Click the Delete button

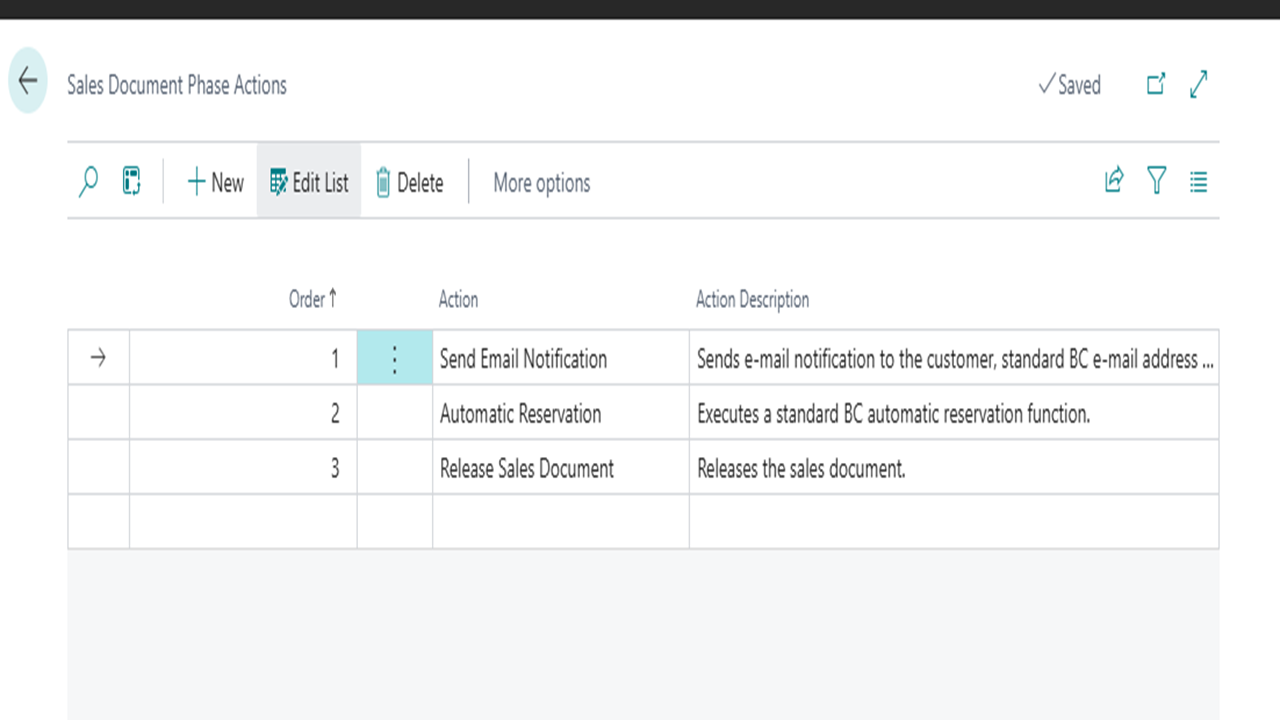(409, 183)
